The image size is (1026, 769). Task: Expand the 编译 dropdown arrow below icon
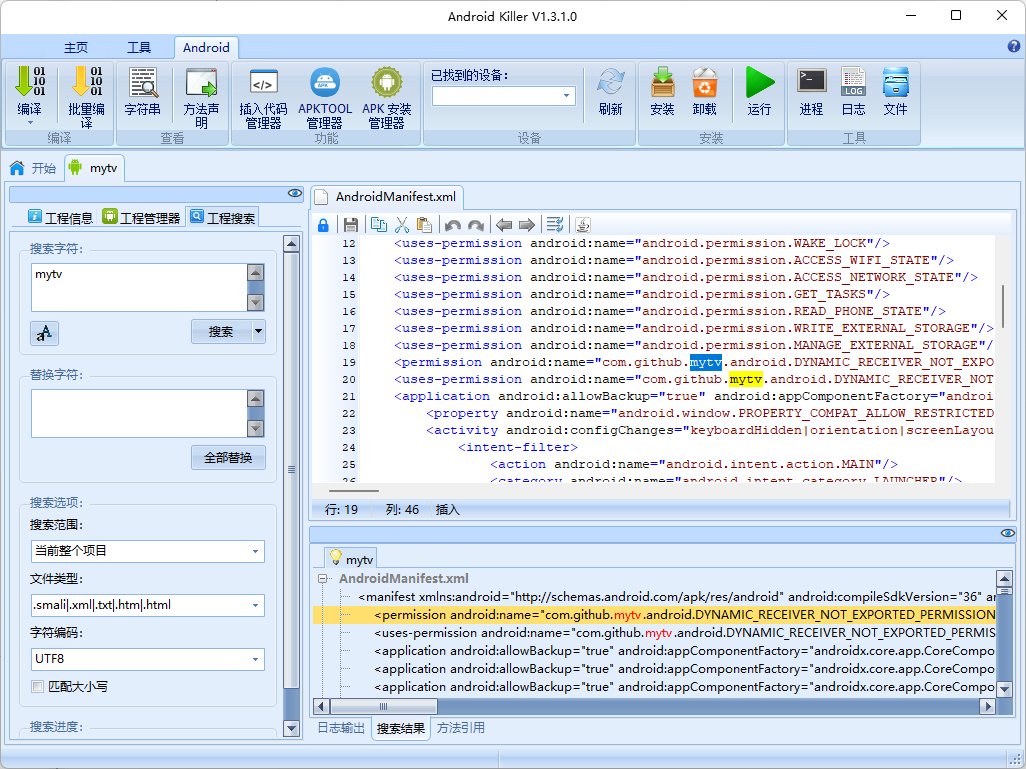pyautogui.click(x=29, y=123)
